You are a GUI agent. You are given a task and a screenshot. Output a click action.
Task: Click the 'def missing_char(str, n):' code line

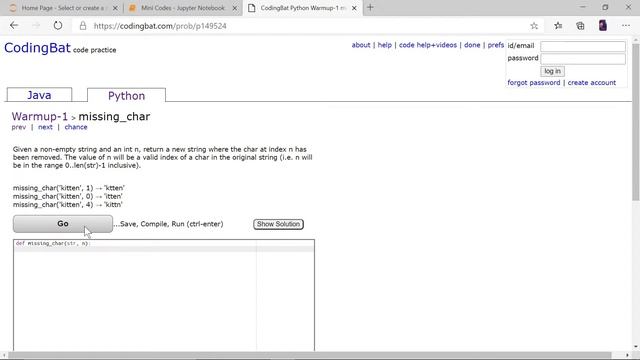coord(52,243)
